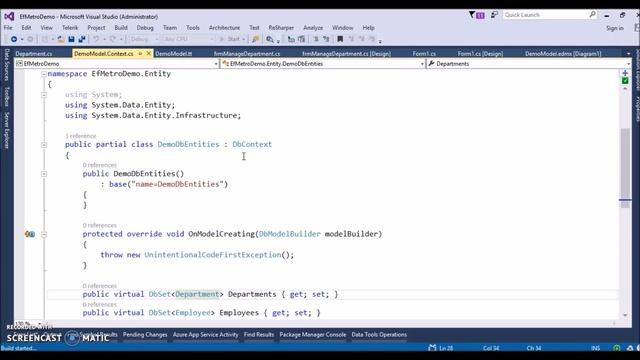Click the comment-out lines toolbar icon
Screen dimensions: 640x360
[316, 39]
